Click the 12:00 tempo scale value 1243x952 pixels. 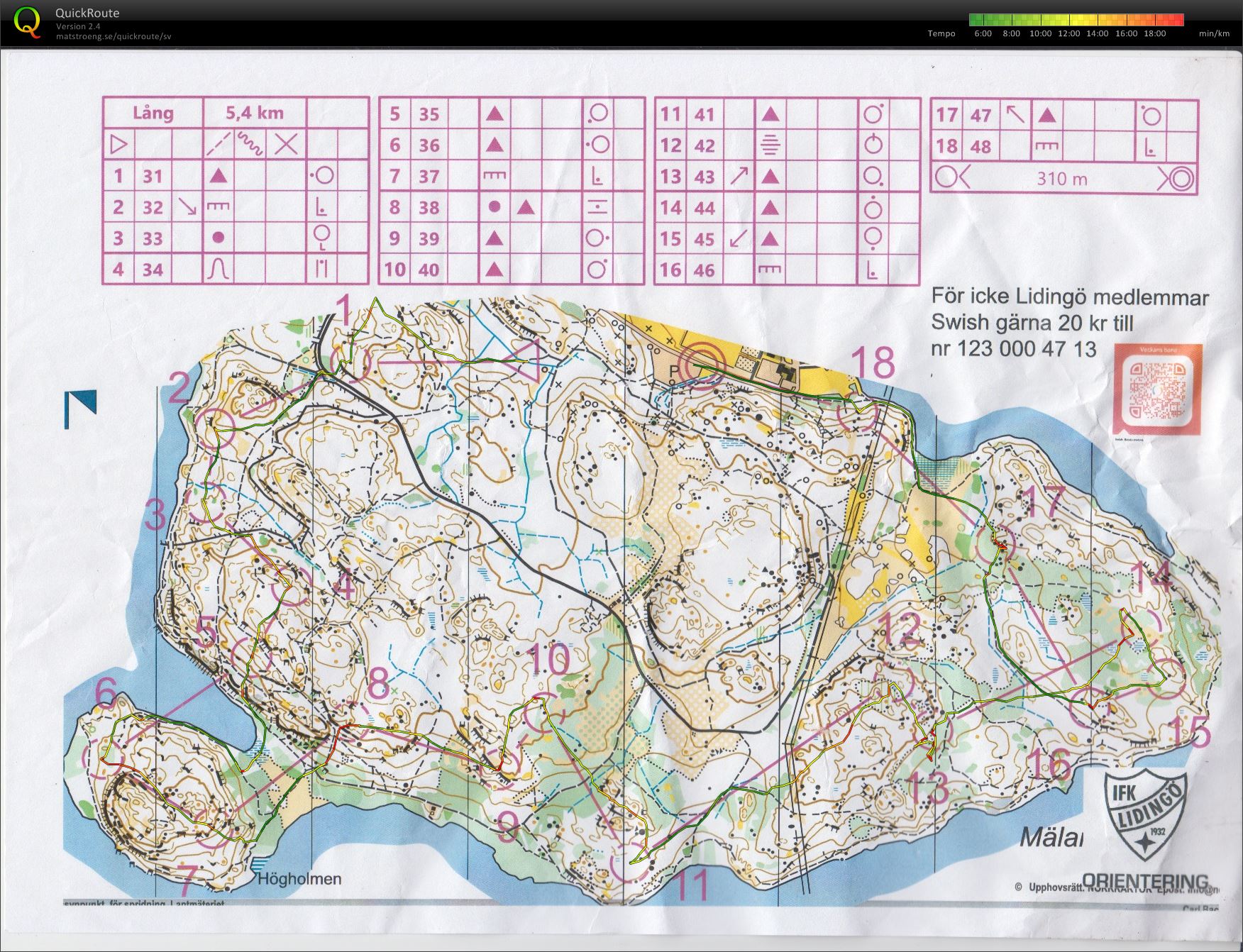click(1068, 33)
